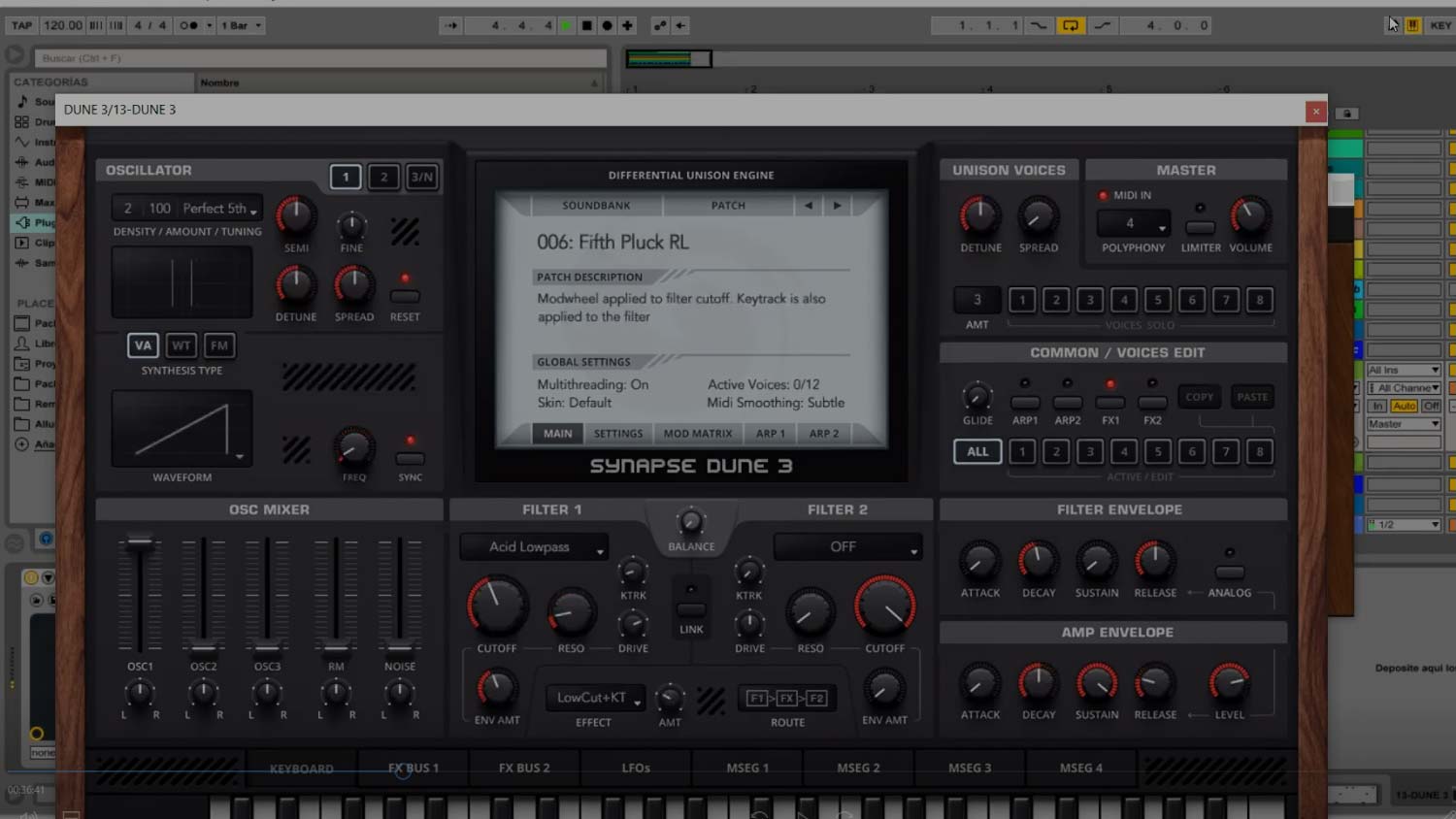Adjust the OSC1 mixer fader

point(140,541)
